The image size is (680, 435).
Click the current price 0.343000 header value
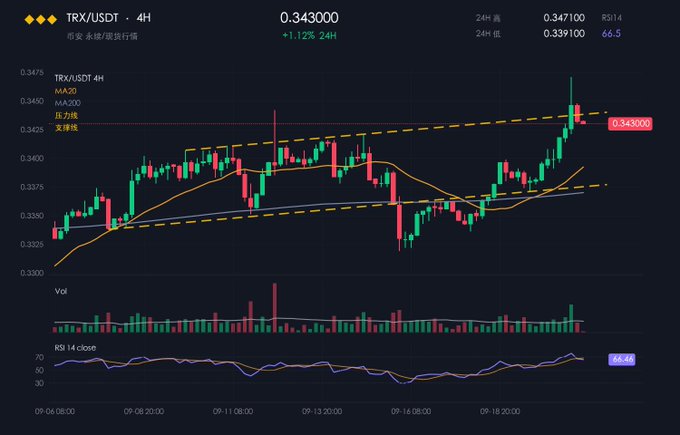tap(309, 18)
